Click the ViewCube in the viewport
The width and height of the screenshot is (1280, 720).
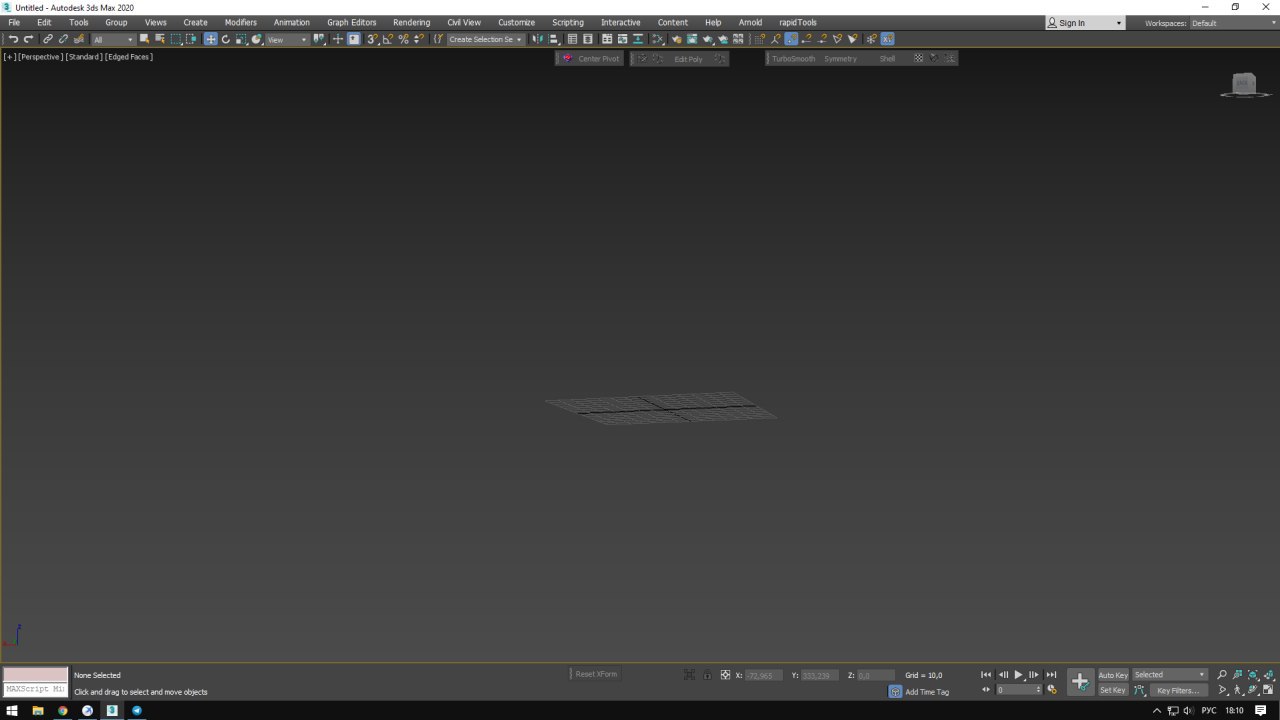pos(1244,85)
